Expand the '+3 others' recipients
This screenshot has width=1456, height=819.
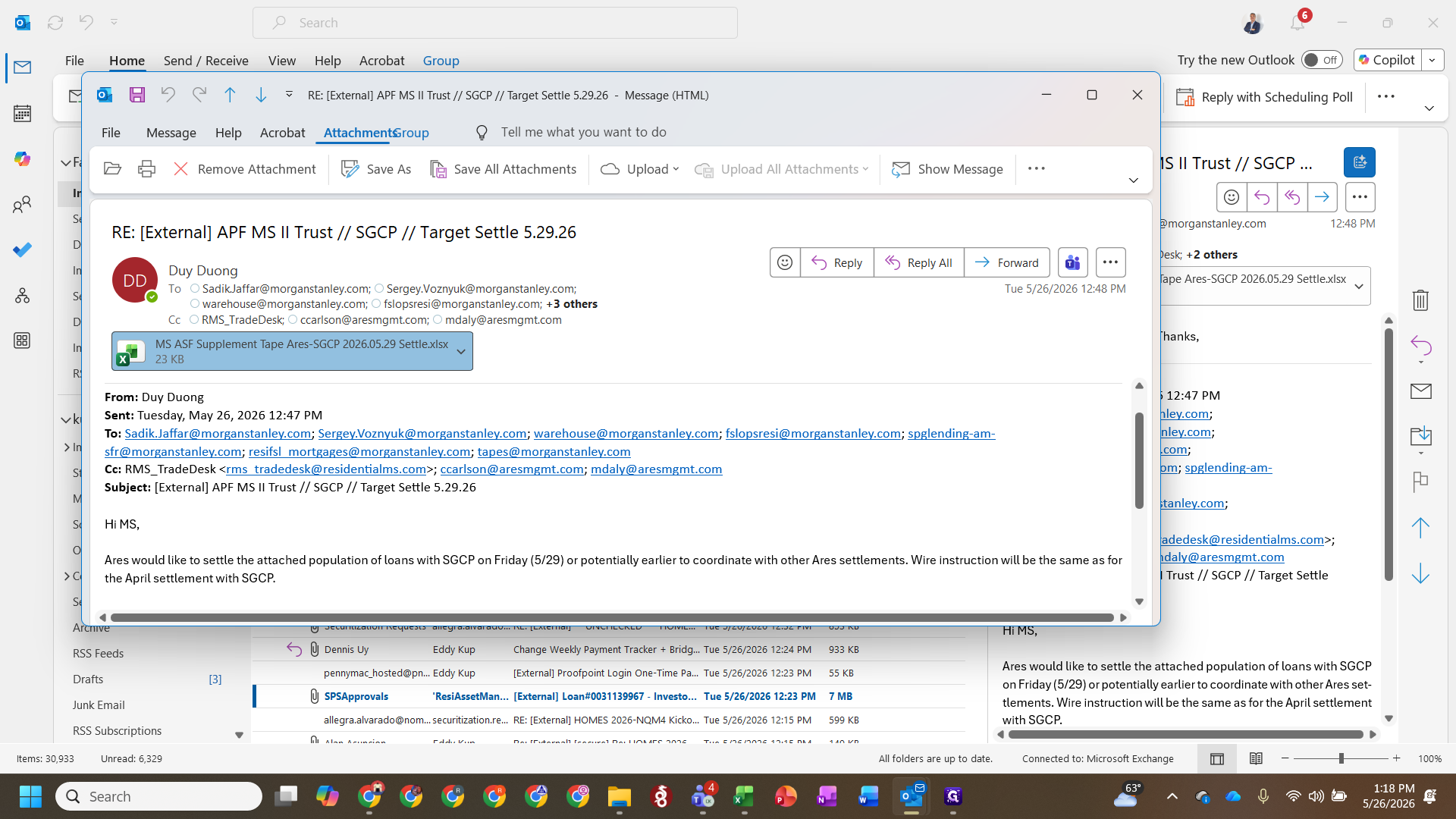pos(572,303)
